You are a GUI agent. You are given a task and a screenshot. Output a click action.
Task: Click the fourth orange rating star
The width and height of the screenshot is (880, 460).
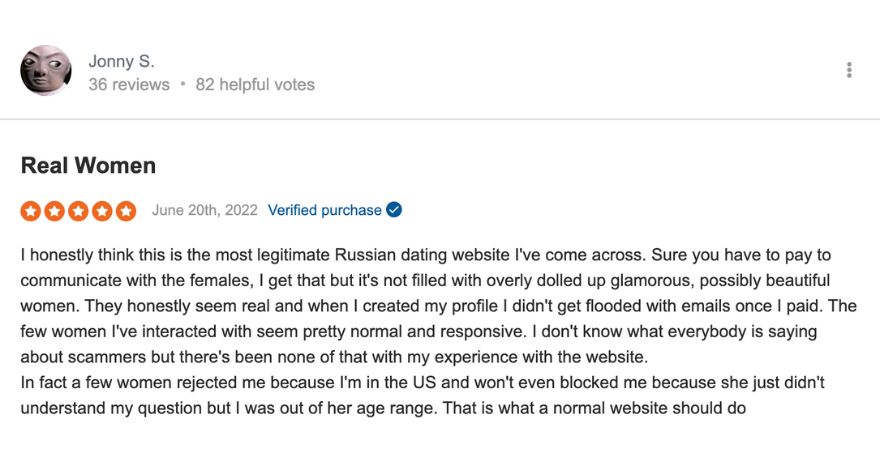click(x=102, y=211)
